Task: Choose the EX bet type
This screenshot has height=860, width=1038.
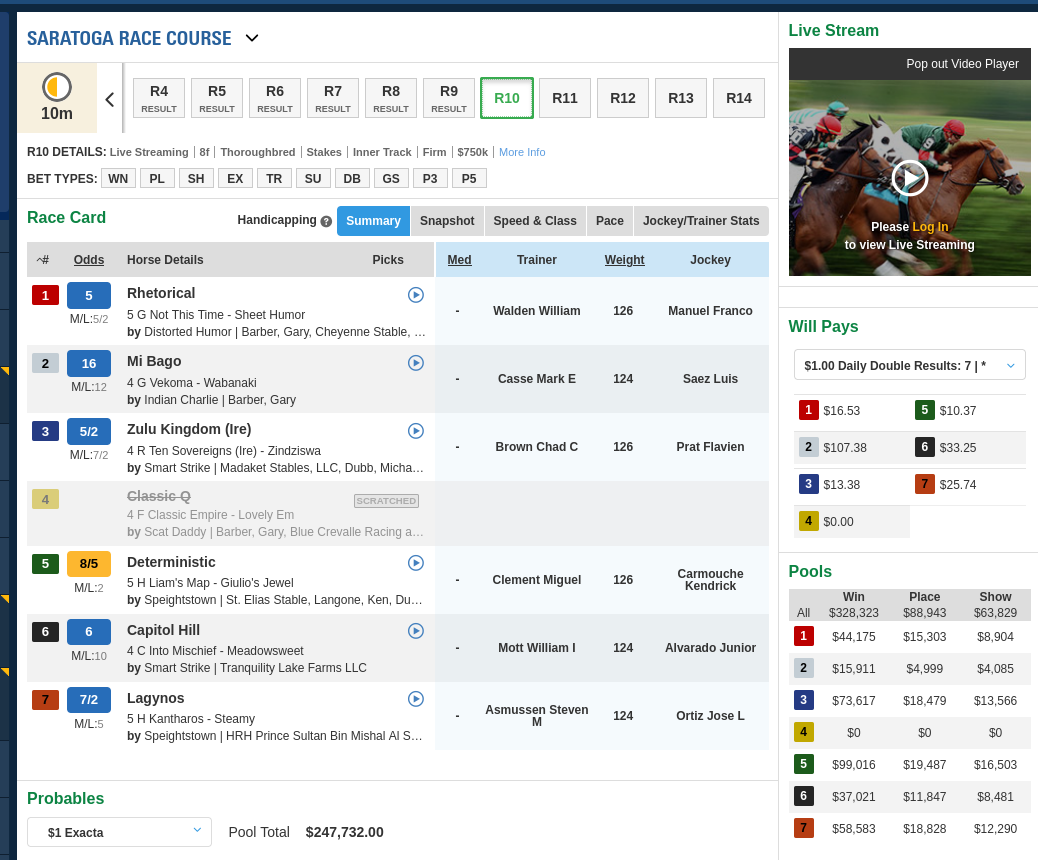Action: (x=235, y=179)
